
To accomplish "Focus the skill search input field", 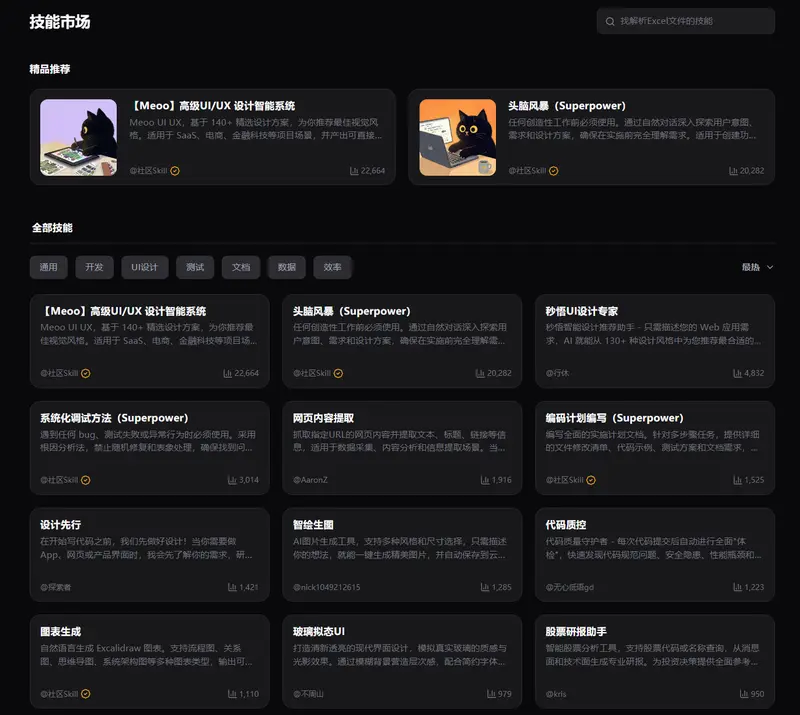I will click(686, 21).
